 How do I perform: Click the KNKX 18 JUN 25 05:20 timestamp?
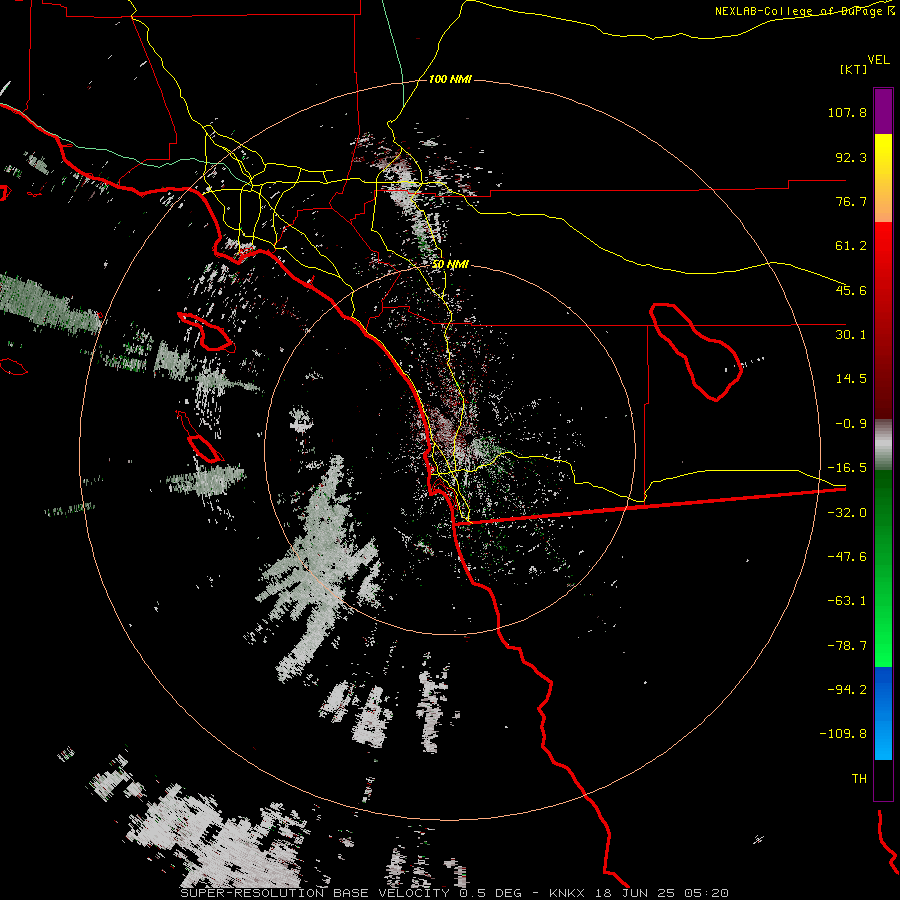click(639, 893)
